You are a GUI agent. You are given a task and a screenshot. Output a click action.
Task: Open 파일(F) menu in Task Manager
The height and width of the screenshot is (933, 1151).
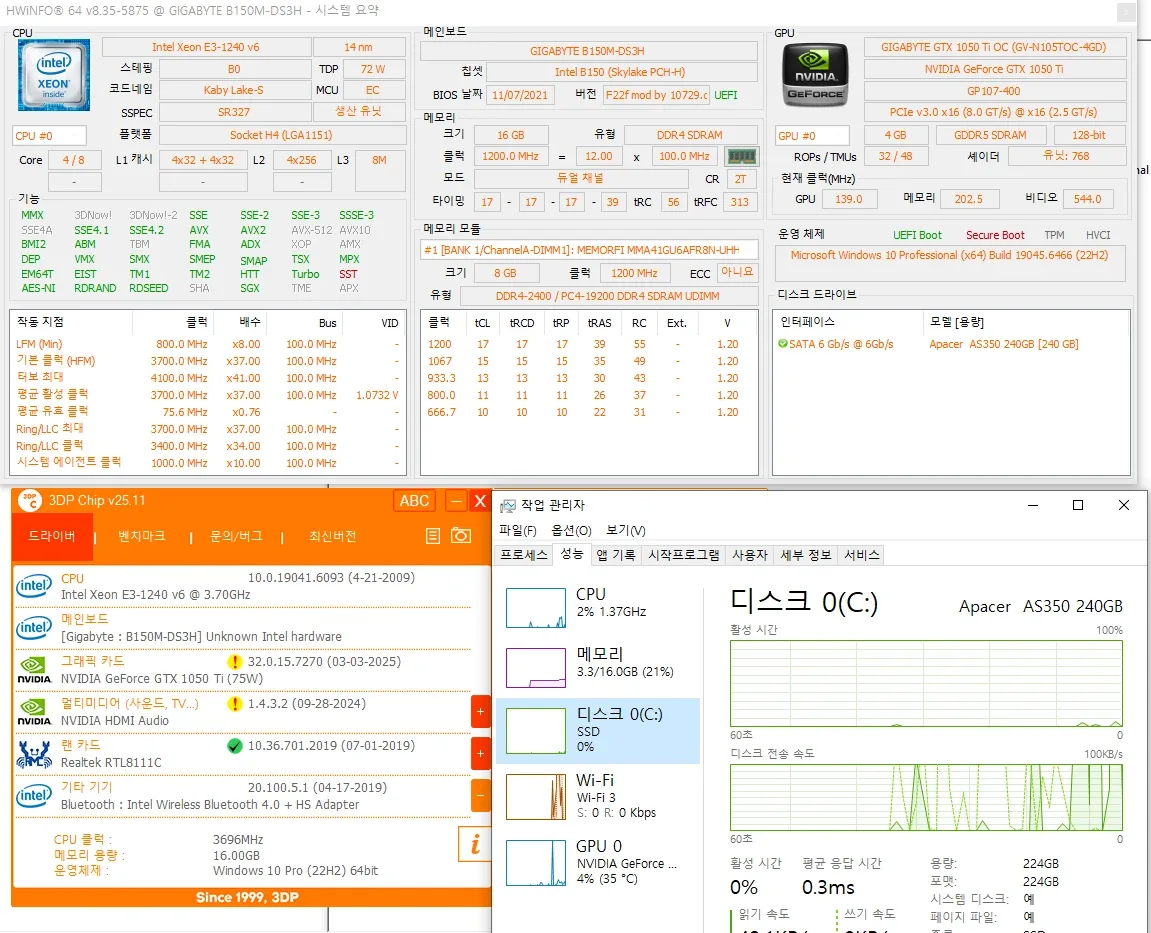coord(518,530)
